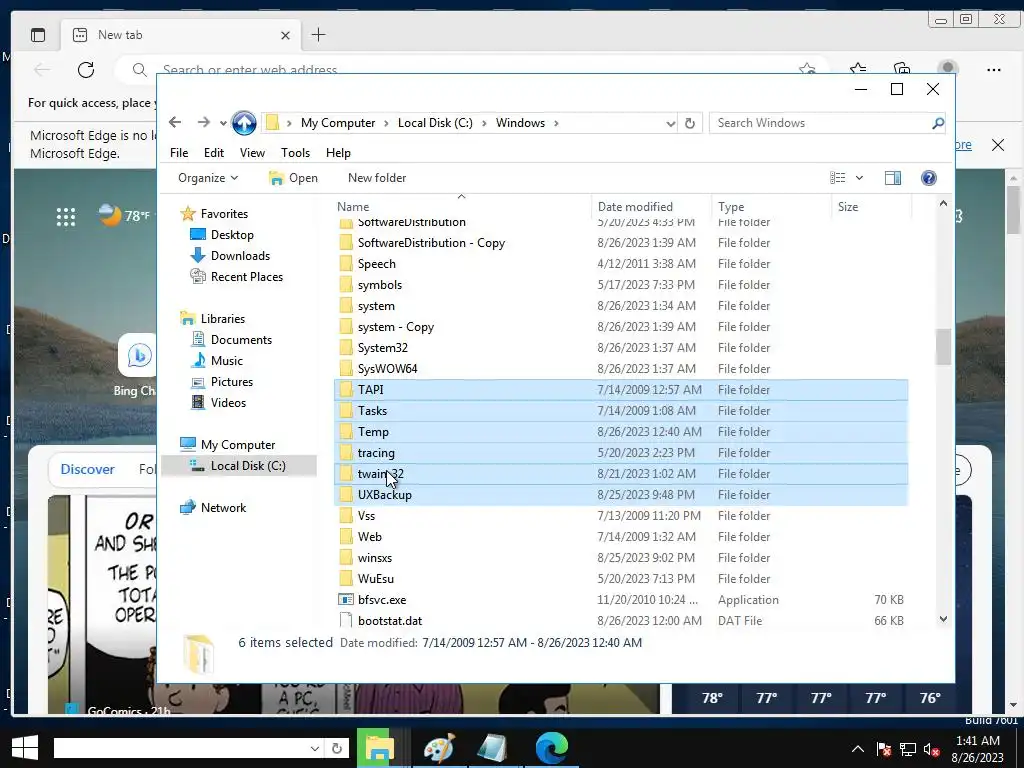Refresh the Windows folder view
This screenshot has width=1024, height=768.
690,123
